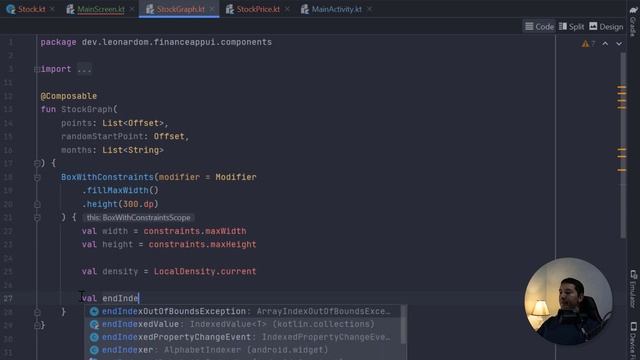640x360 pixels.
Task: Close the MainActivity.kt tab
Action: pos(369,9)
